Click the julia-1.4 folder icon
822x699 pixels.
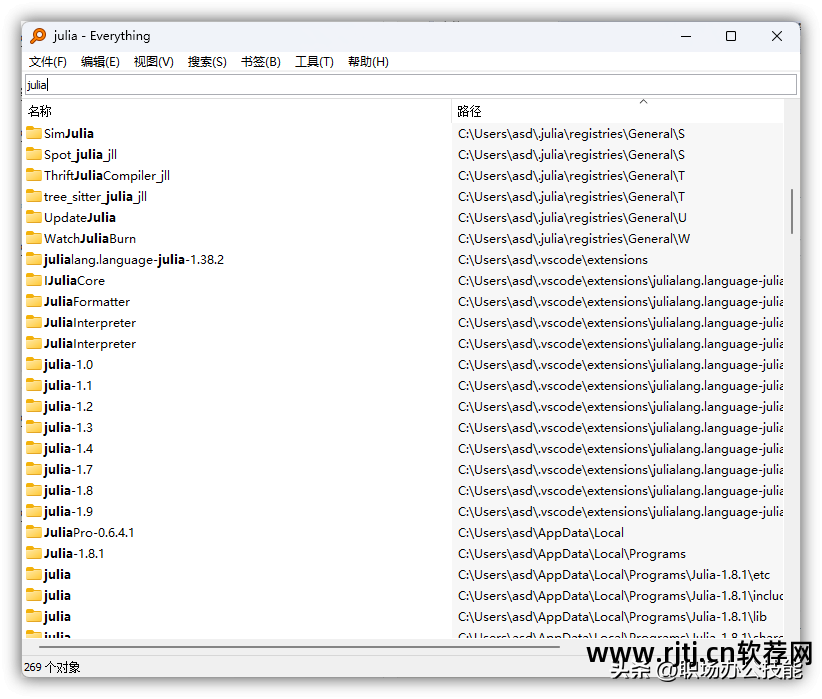tap(34, 447)
